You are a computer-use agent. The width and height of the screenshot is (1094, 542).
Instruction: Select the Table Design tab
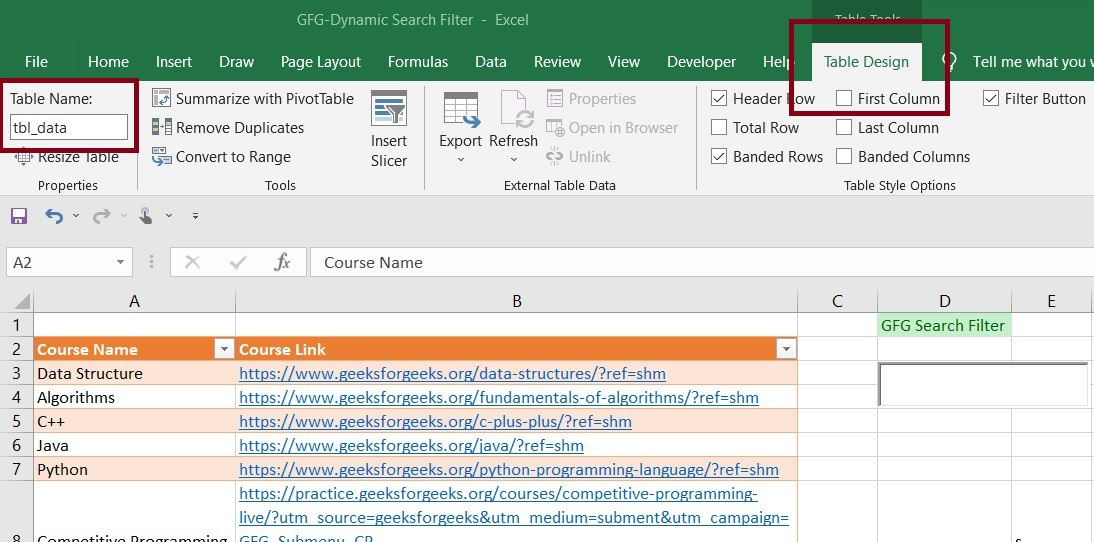coord(867,61)
